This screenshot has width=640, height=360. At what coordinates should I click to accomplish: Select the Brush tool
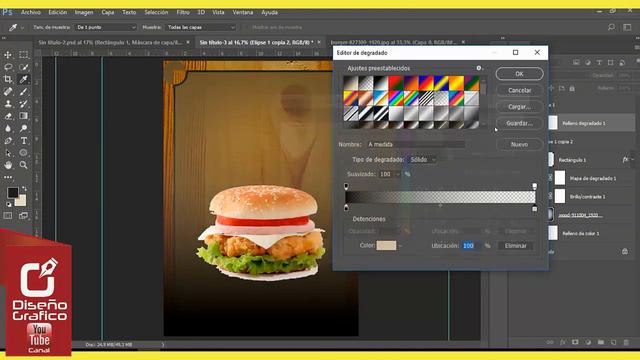tap(24, 91)
